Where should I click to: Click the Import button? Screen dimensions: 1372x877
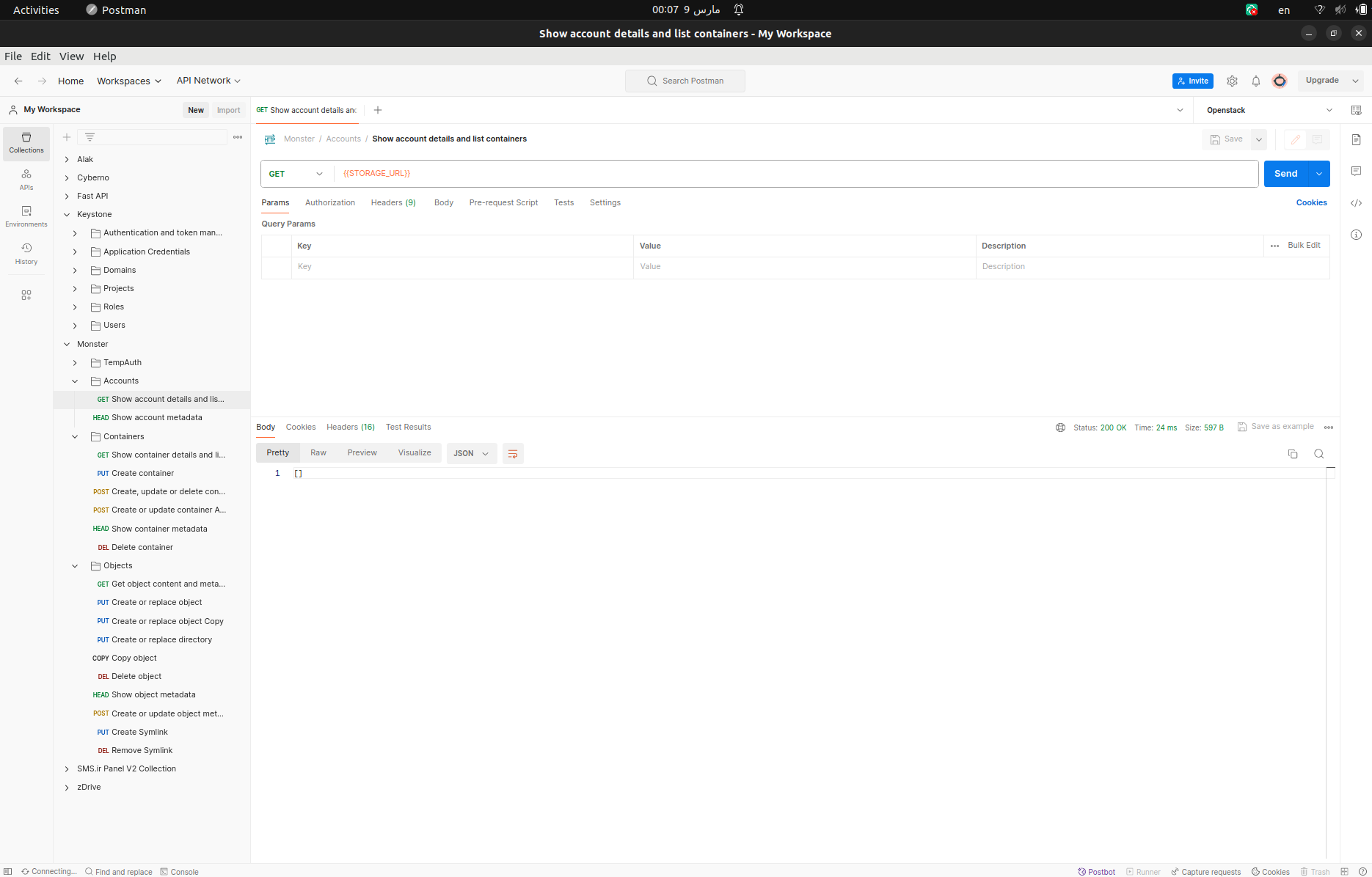pos(229,110)
